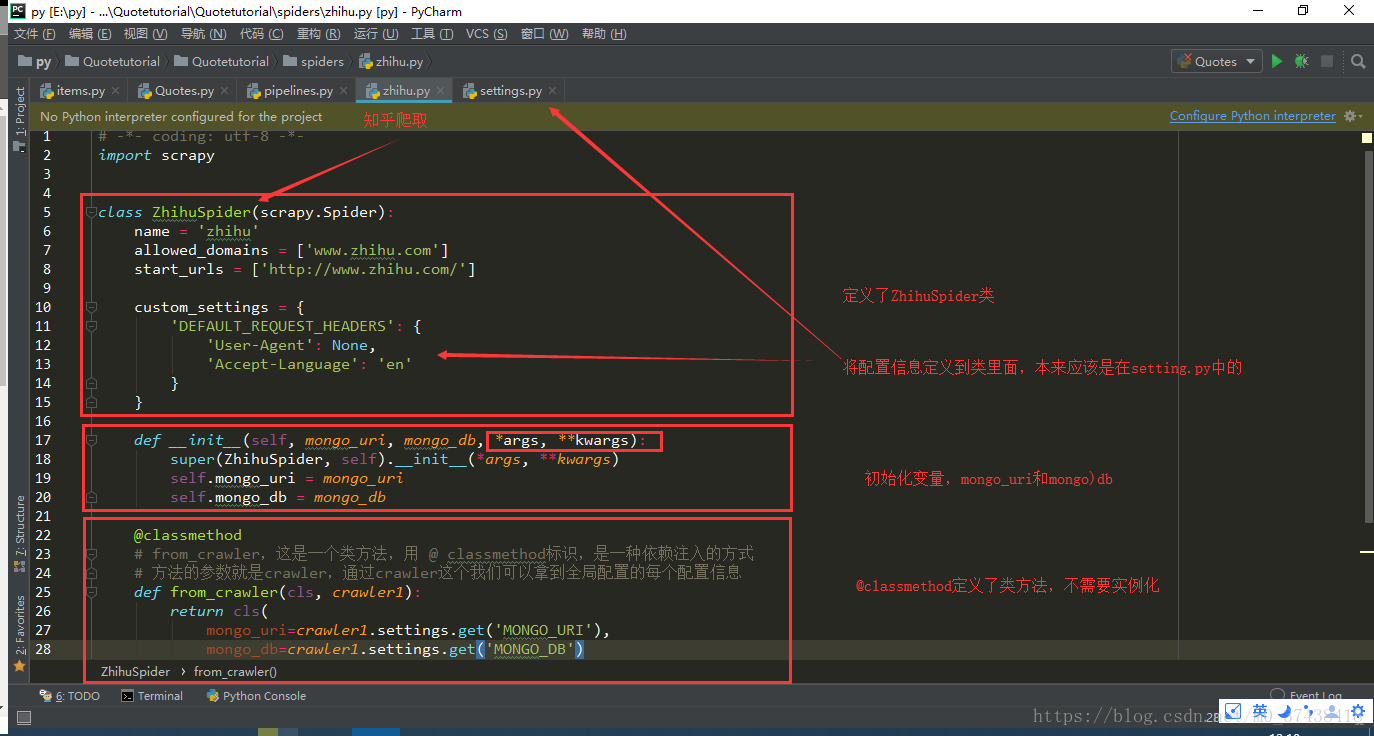1374x736 pixels.
Task: Open the 工具 (T) menu
Action: (x=432, y=33)
